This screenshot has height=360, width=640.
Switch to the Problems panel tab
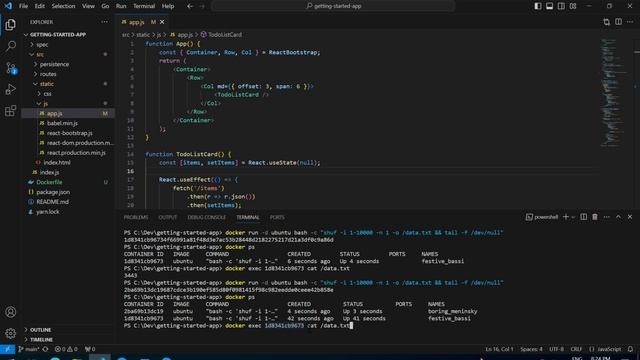tap(136, 218)
